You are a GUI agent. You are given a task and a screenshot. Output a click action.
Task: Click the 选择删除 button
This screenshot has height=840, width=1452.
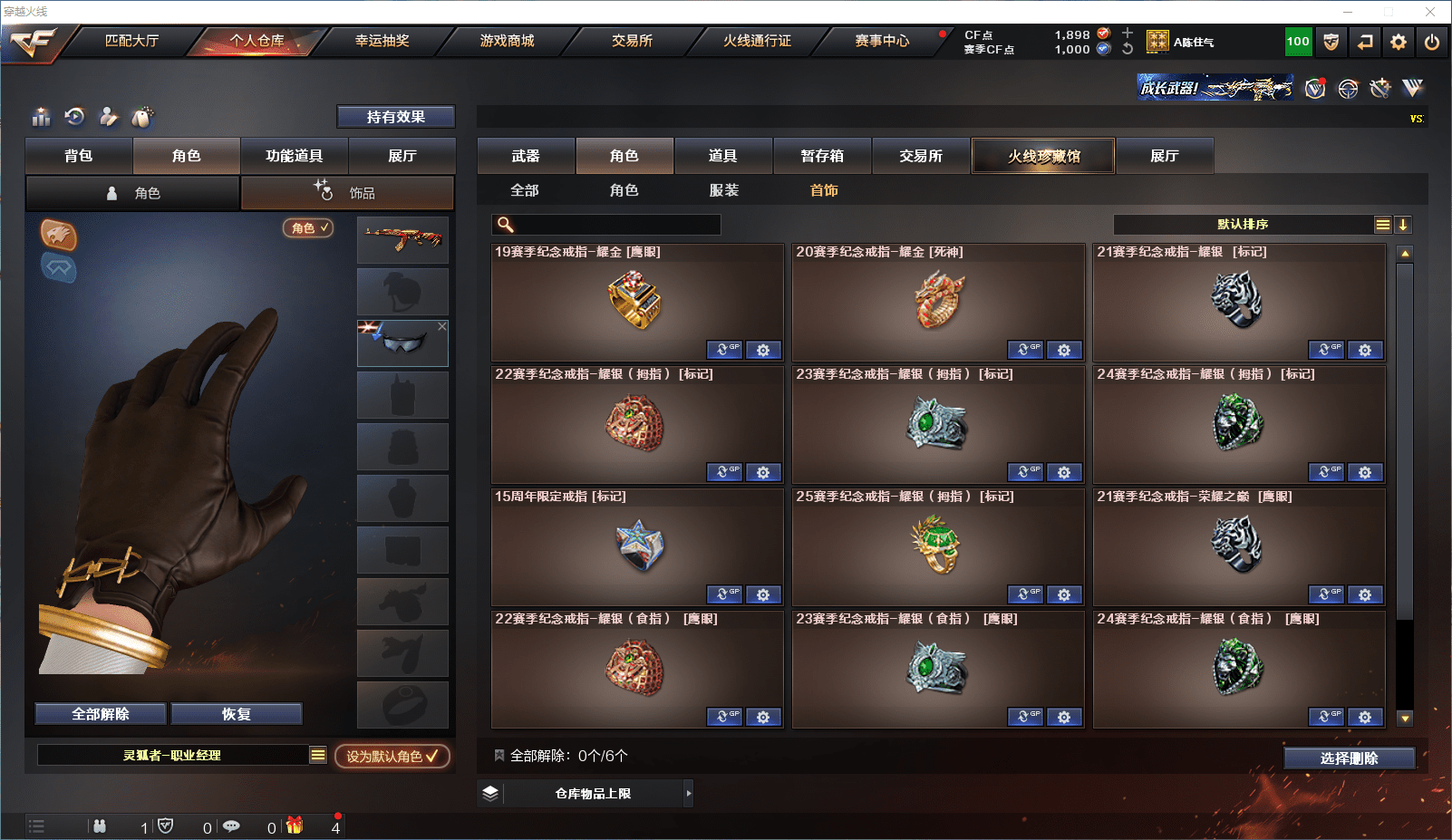coord(1349,758)
